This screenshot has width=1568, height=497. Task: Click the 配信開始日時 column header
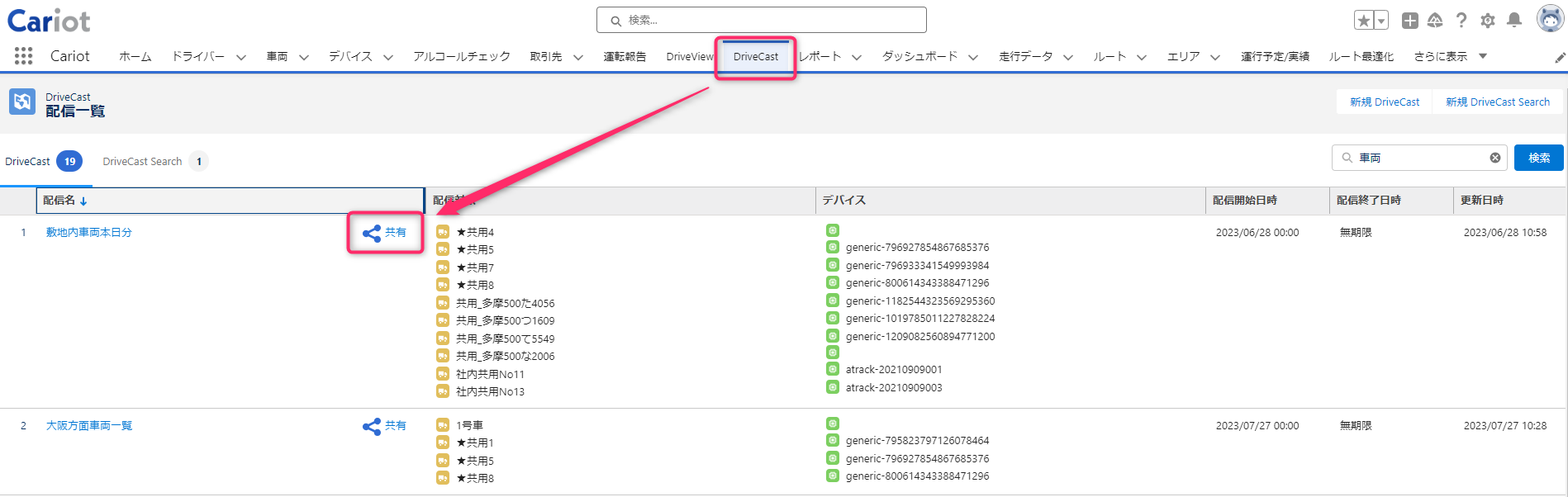coord(1268,201)
